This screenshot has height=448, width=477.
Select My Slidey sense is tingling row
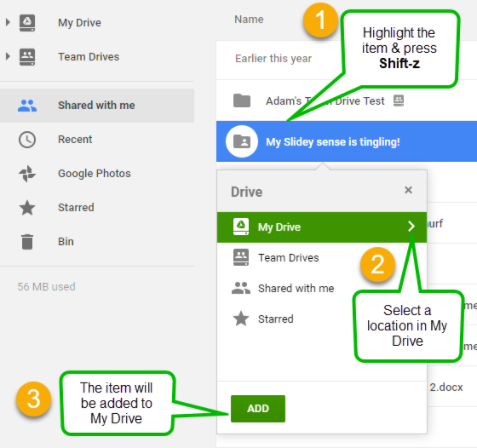tap(346, 141)
